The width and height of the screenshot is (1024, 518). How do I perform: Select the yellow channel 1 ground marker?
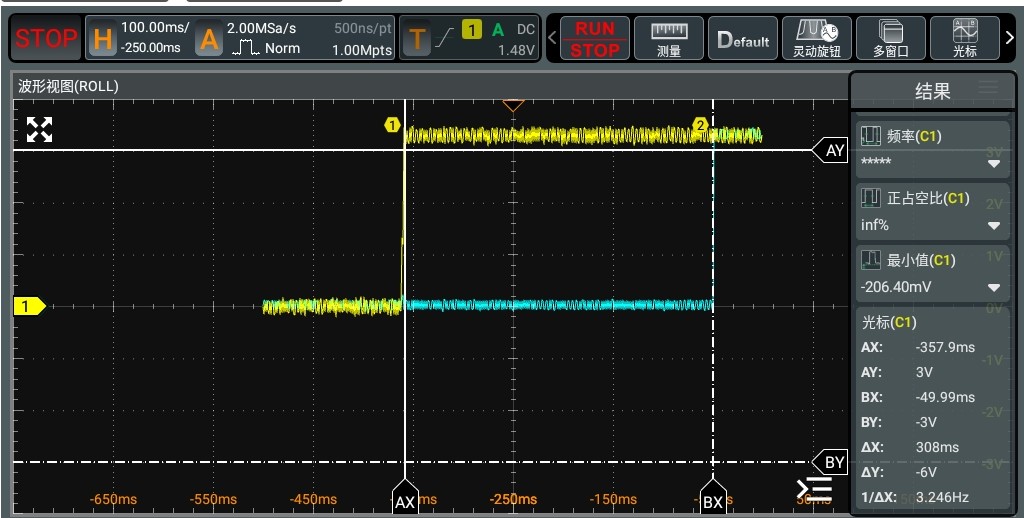[28, 306]
